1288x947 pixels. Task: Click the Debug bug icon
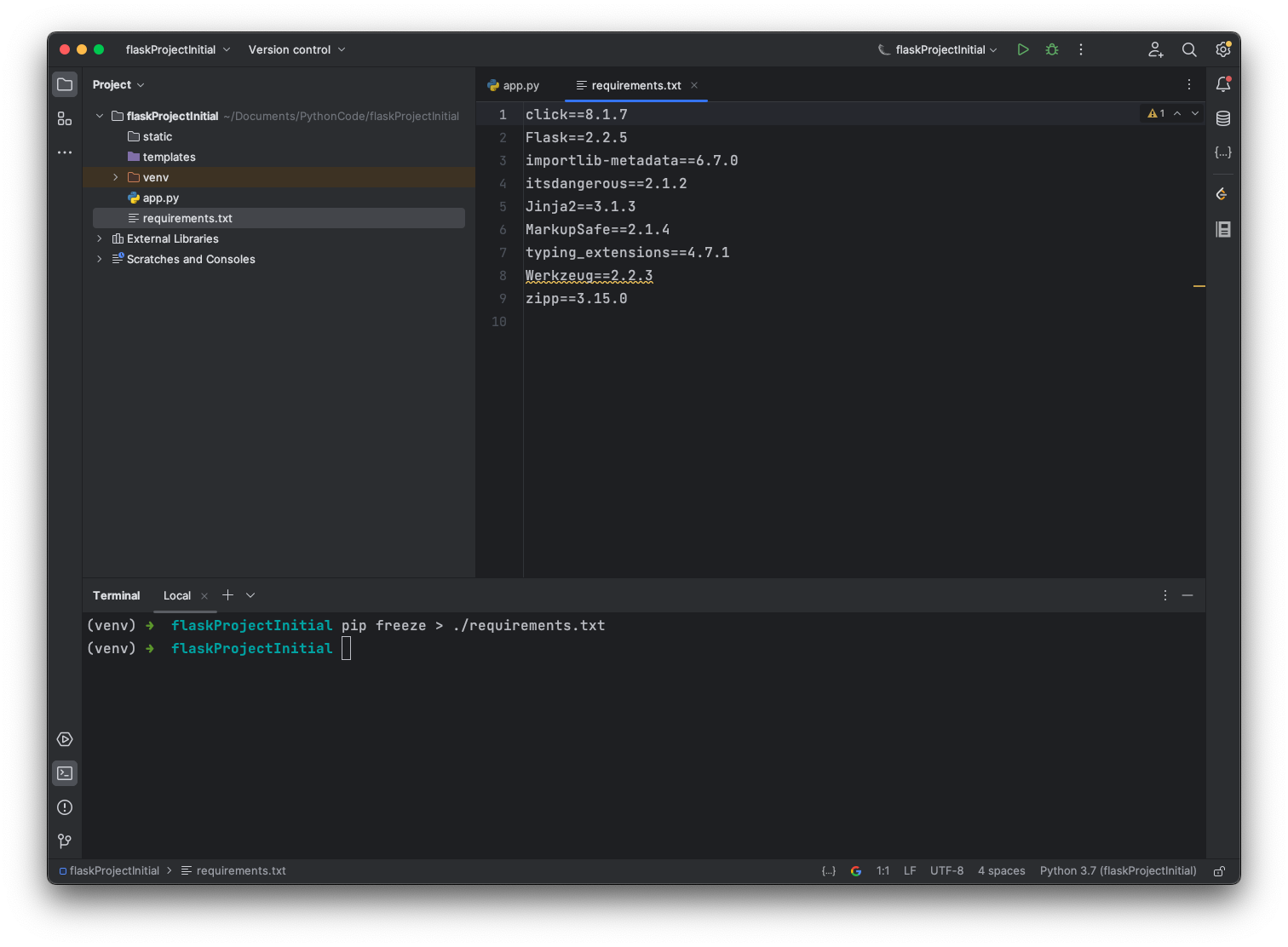click(x=1052, y=49)
